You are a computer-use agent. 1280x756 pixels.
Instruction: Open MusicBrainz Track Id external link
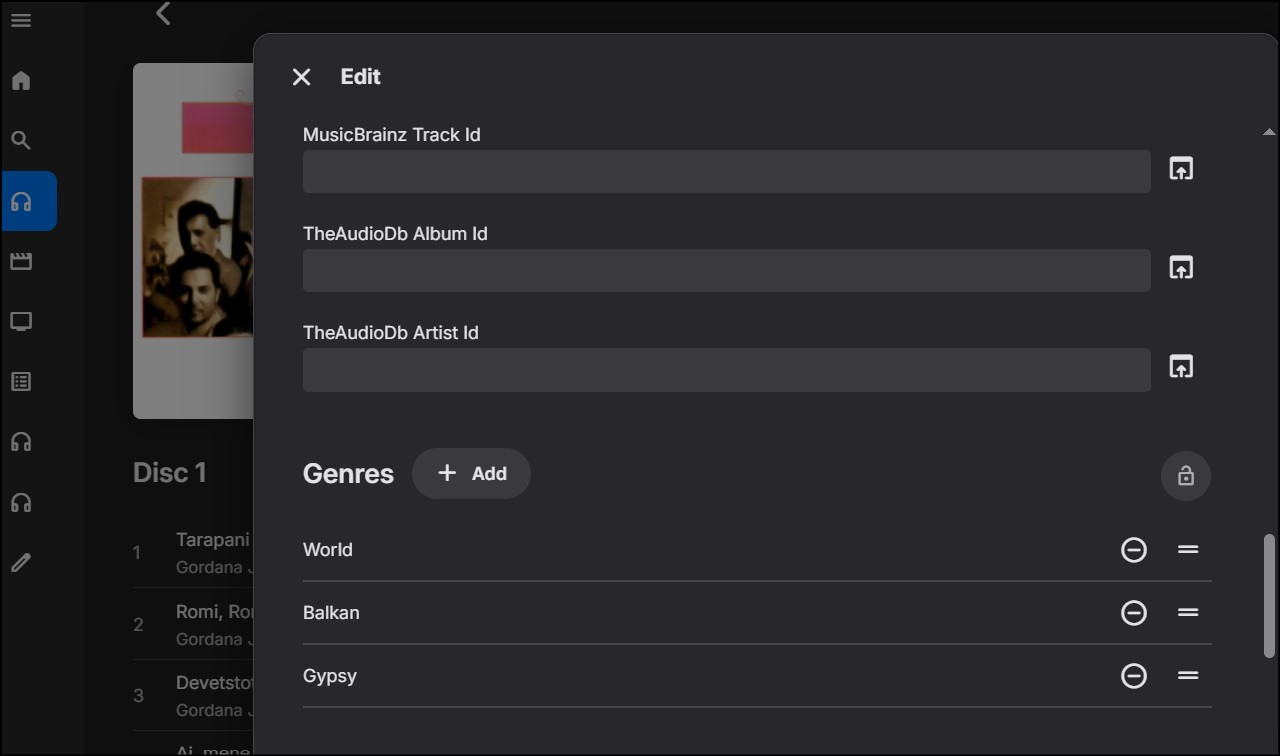pyautogui.click(x=1181, y=169)
